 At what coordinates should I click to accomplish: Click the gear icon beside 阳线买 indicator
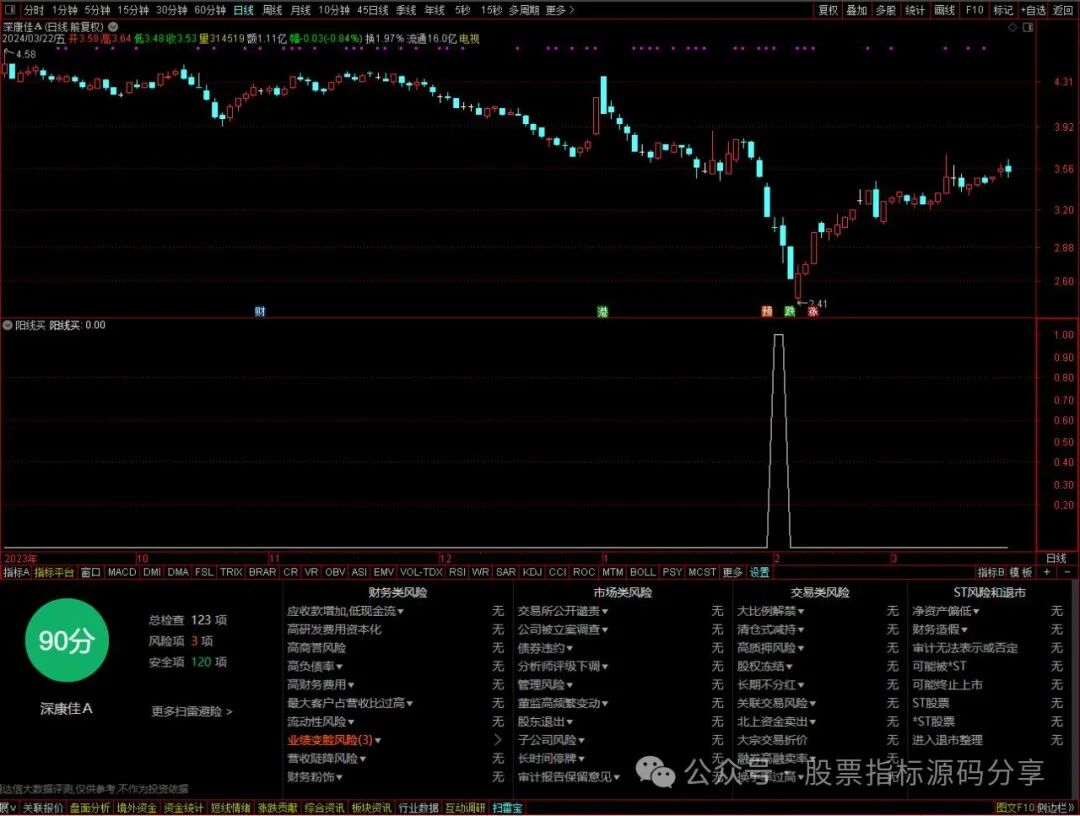[8, 325]
